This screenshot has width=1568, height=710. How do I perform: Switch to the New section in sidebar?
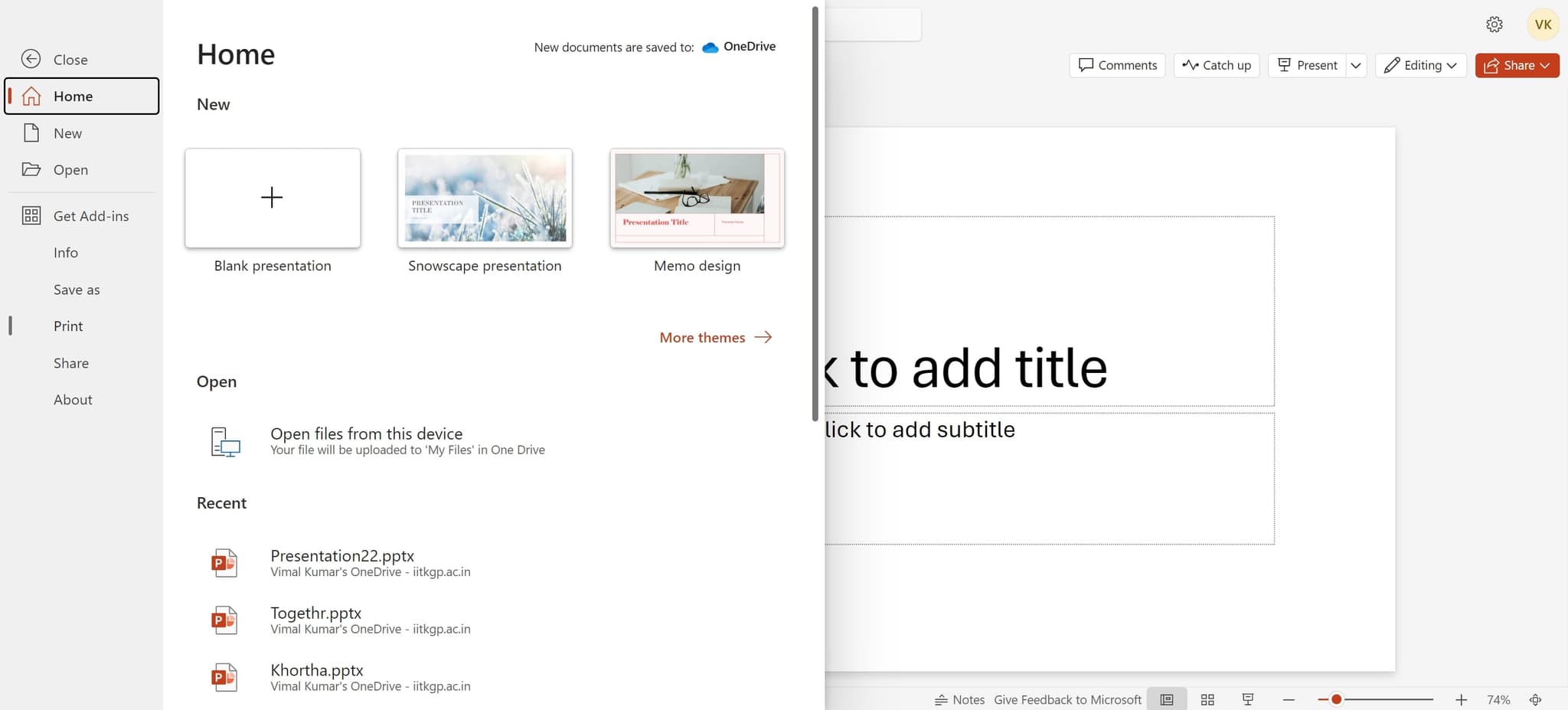(x=67, y=133)
